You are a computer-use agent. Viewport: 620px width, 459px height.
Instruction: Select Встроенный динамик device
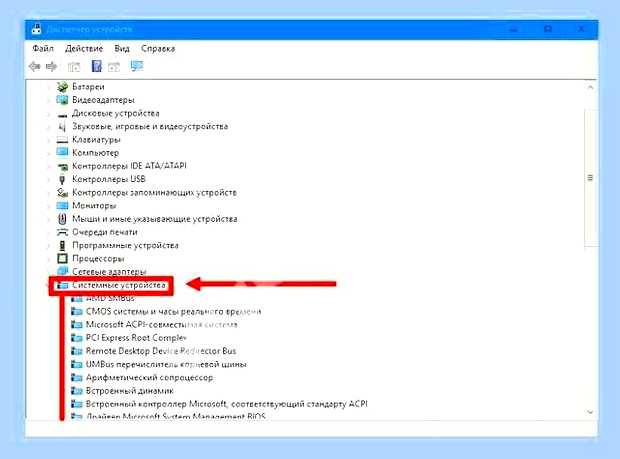click(130, 391)
